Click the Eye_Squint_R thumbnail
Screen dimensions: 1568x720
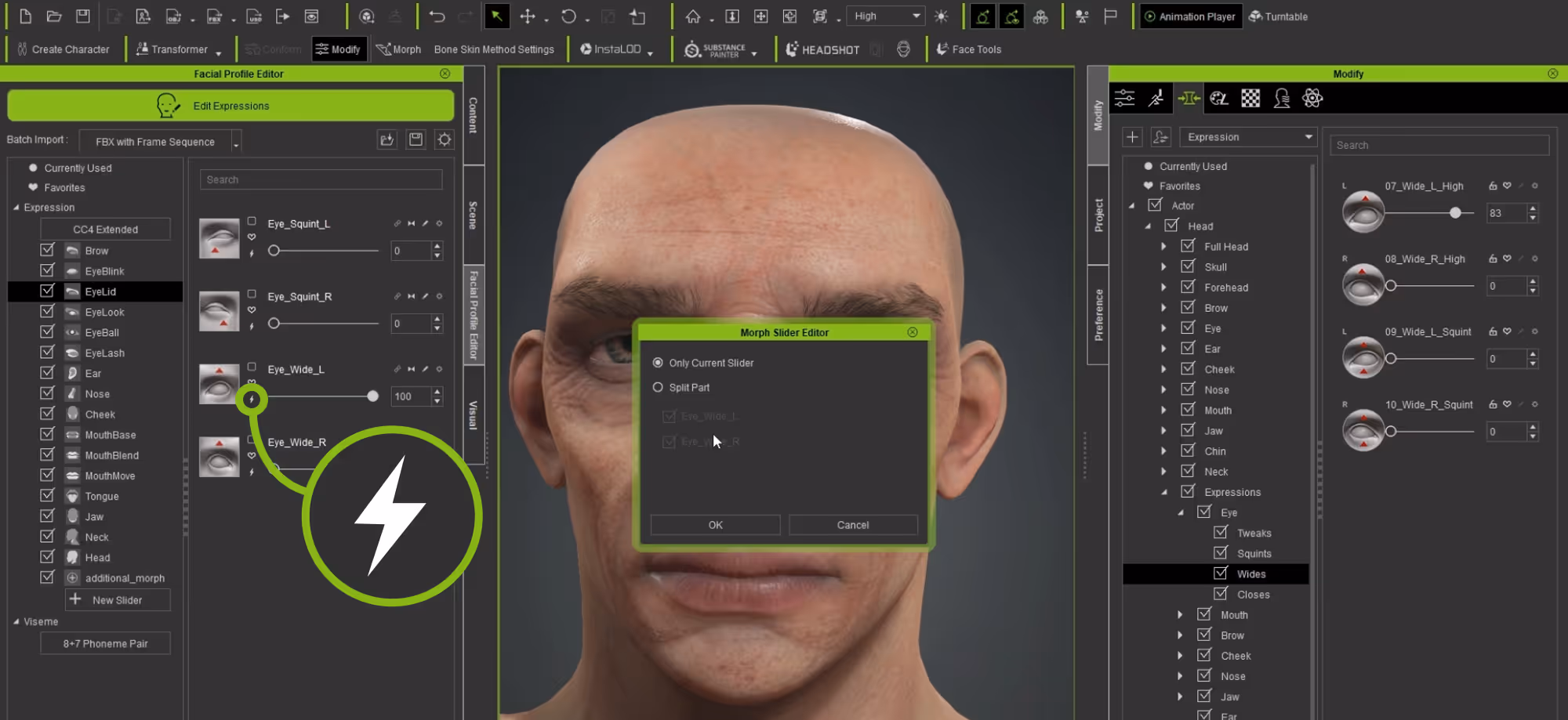tap(220, 311)
